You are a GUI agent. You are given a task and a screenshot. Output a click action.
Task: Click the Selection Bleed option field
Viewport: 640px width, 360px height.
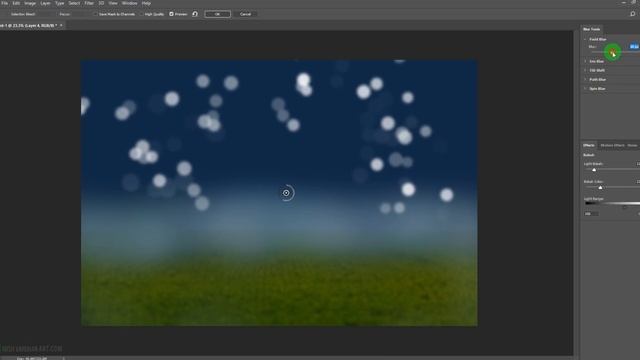click(x=23, y=14)
